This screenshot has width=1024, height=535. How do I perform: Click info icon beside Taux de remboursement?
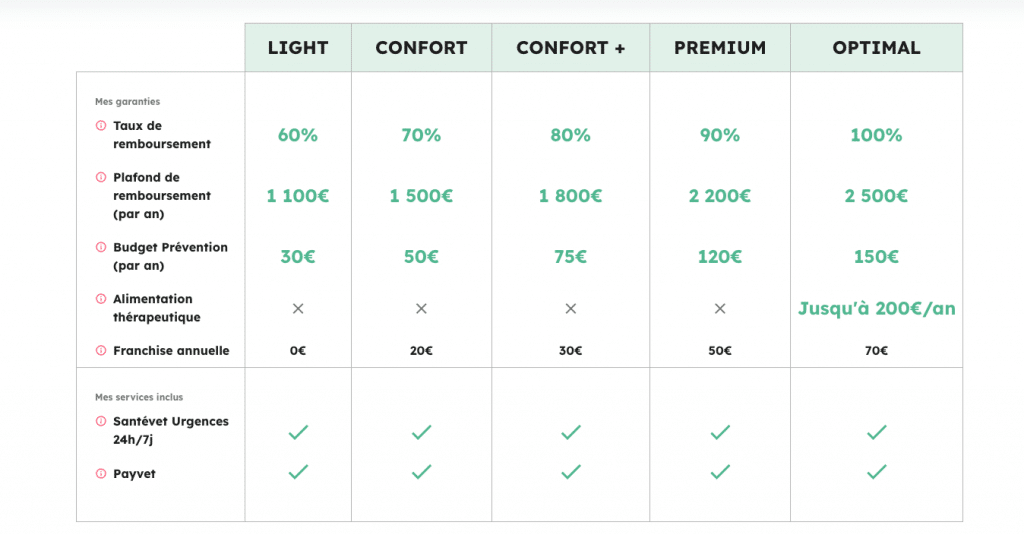point(100,126)
